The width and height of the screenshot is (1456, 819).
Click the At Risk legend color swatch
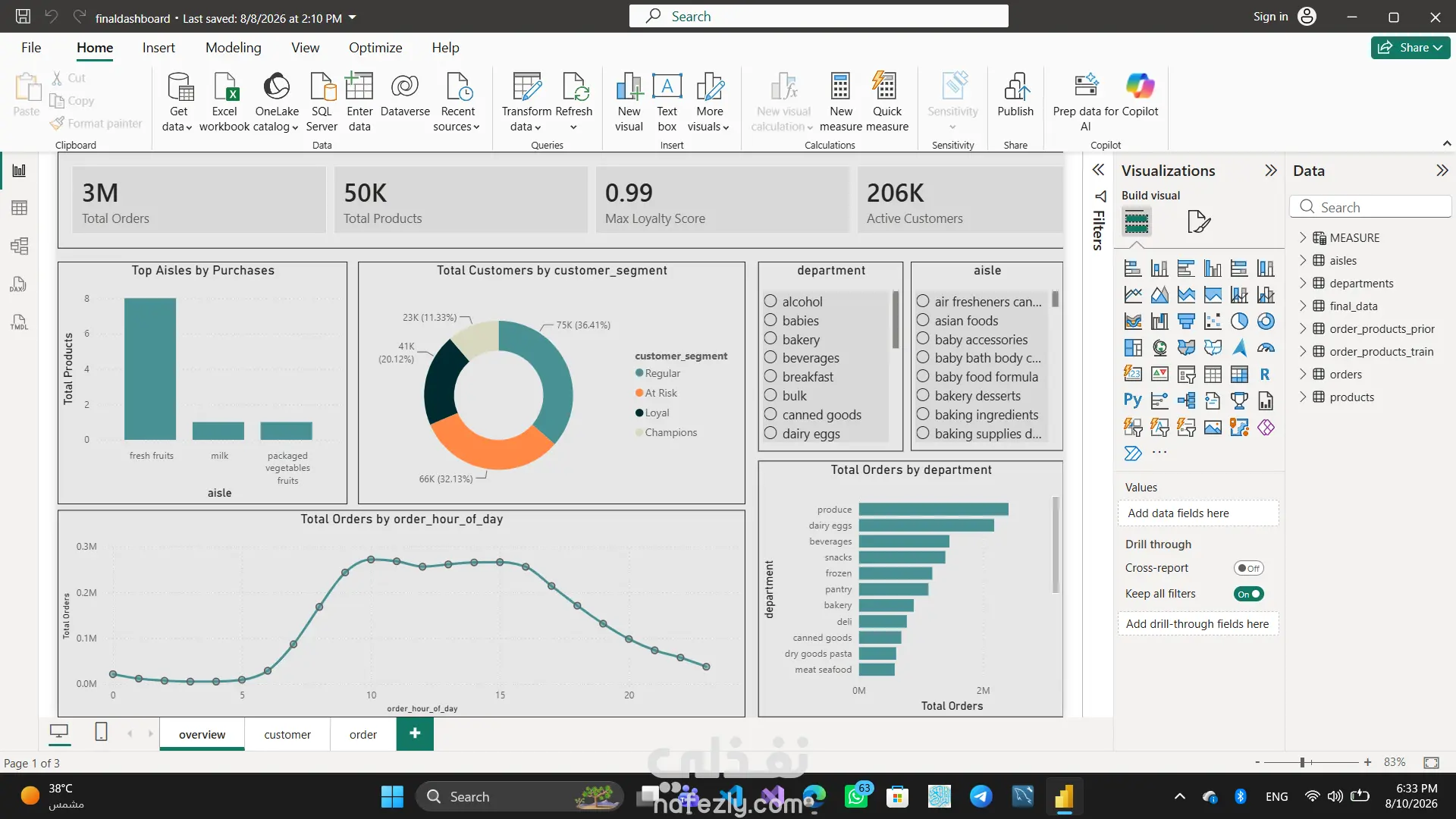pyautogui.click(x=639, y=393)
